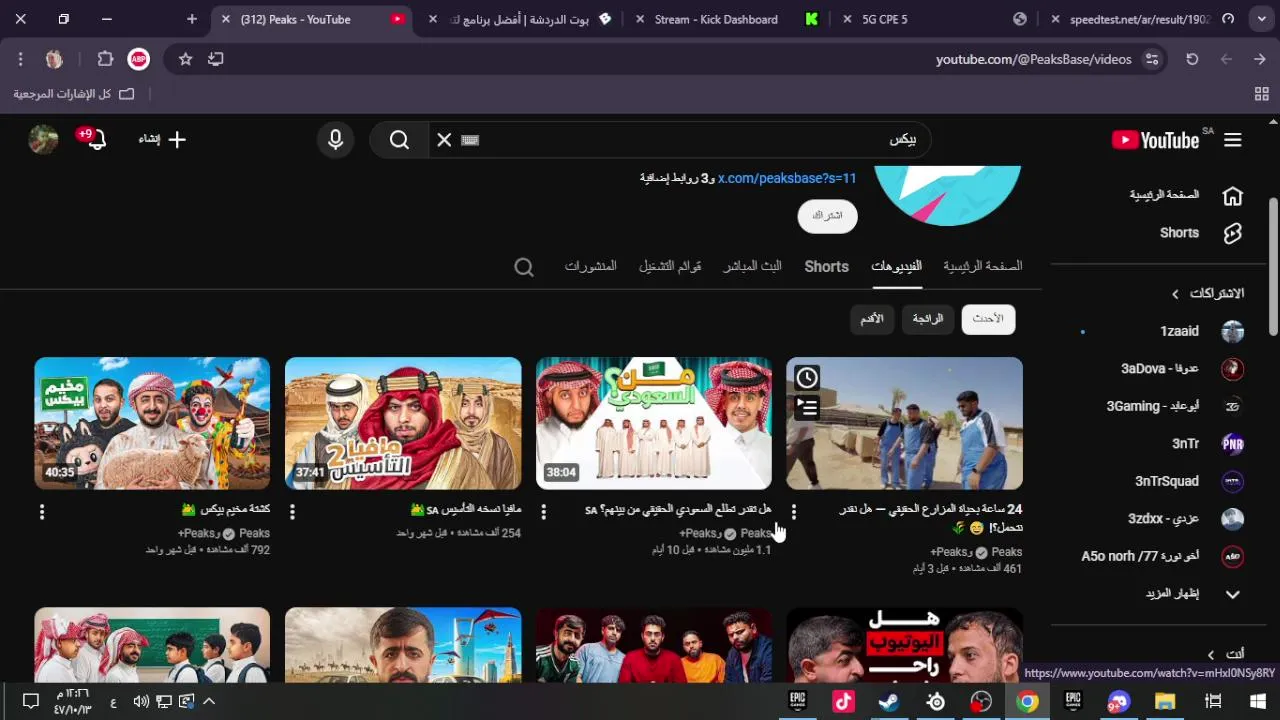Screen dimensions: 1280x720
Task: Open options menu for the من السعودي video
Action: click(x=543, y=512)
